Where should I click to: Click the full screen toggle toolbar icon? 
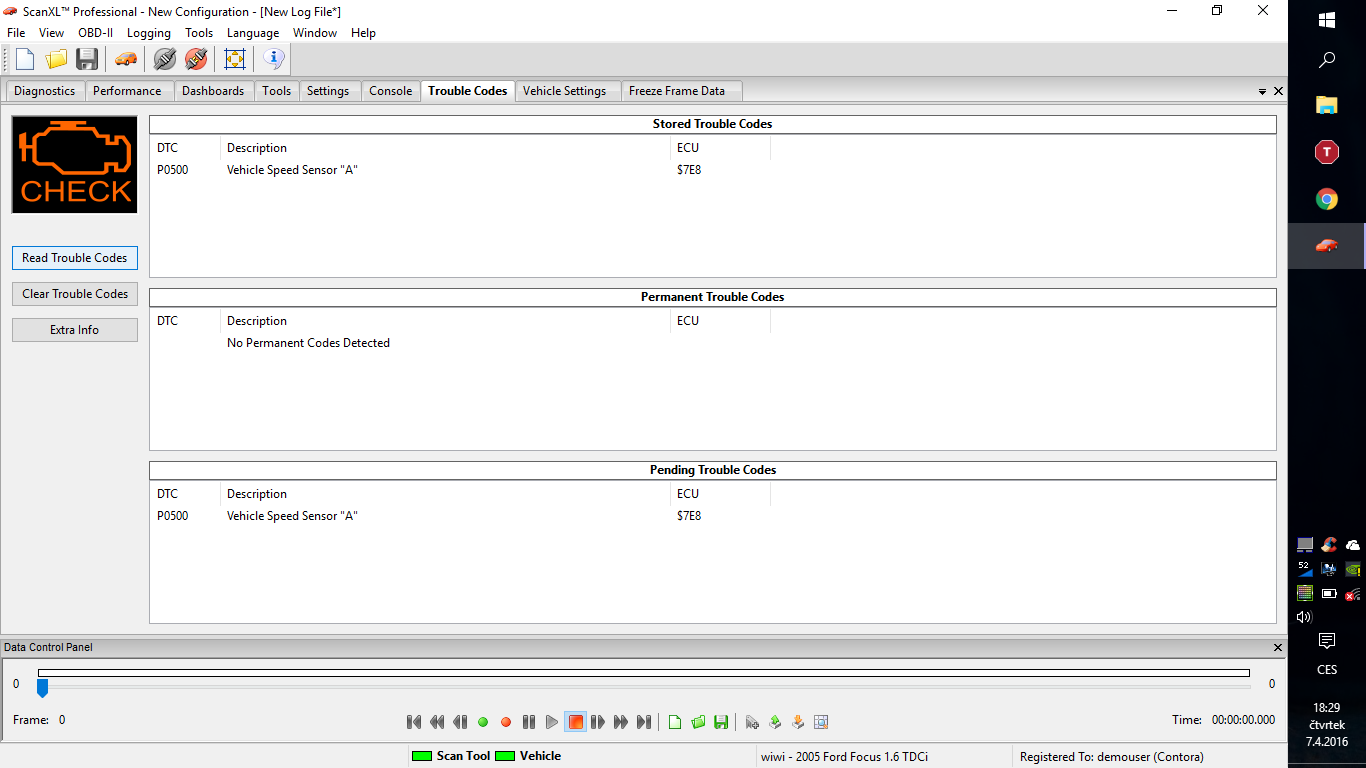[x=235, y=59]
